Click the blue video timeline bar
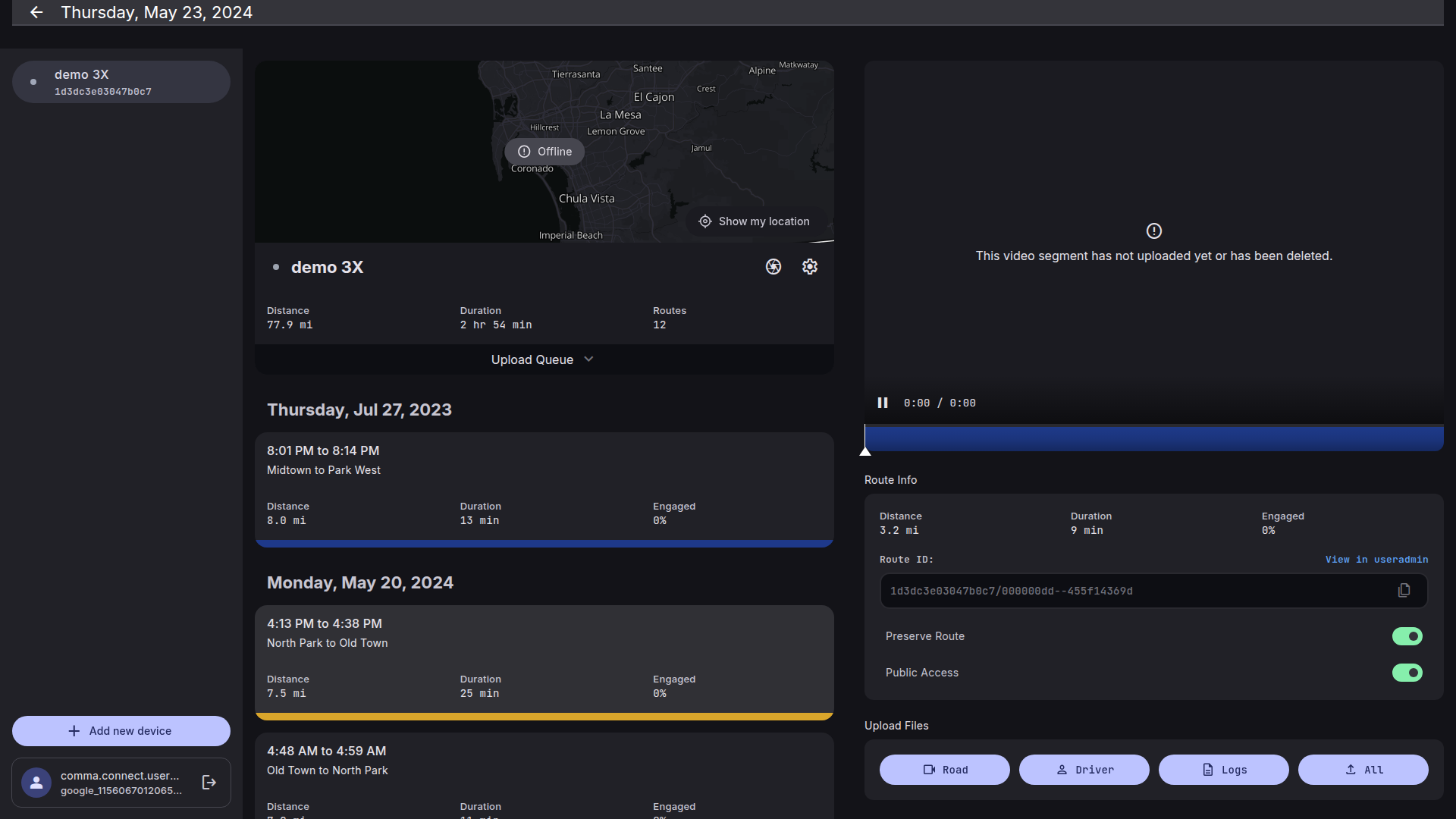The width and height of the screenshot is (1456, 819). pos(1153,439)
